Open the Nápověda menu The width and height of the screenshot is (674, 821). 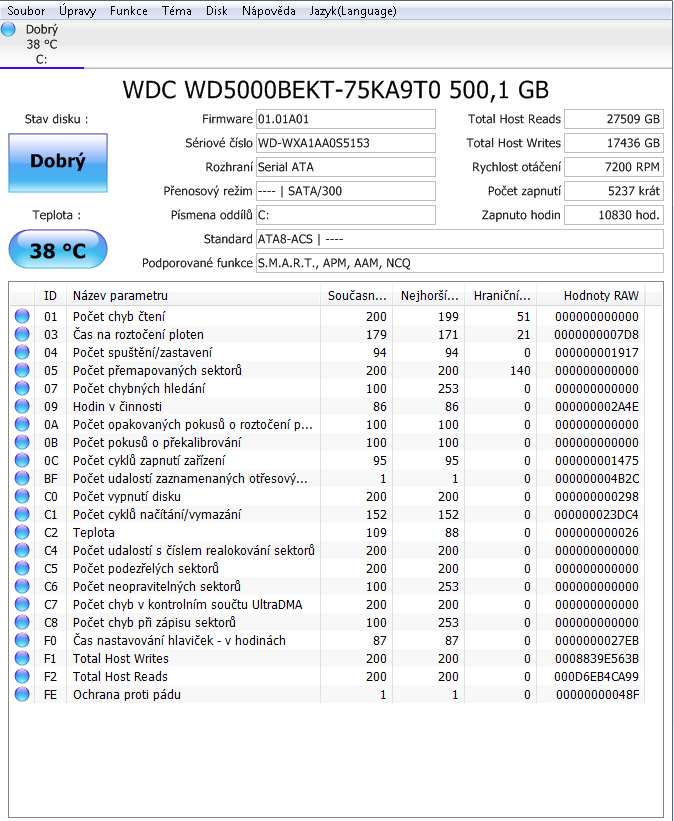(x=268, y=10)
